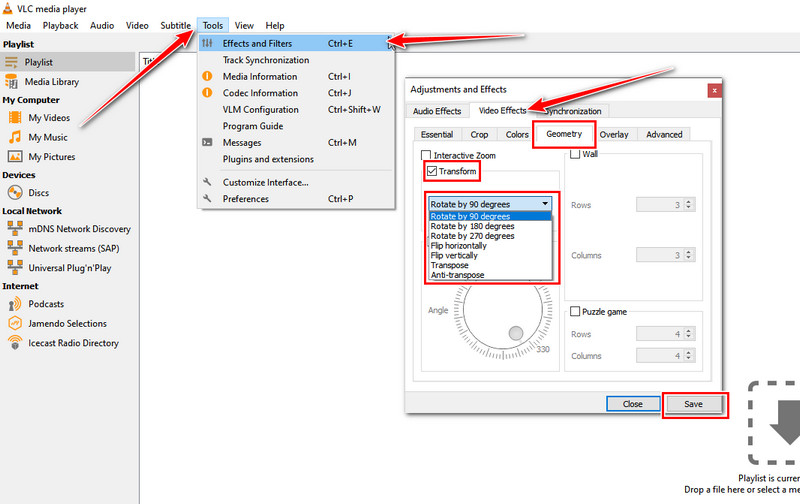
Task: Choose Flip vertically option
Action: coord(490,255)
